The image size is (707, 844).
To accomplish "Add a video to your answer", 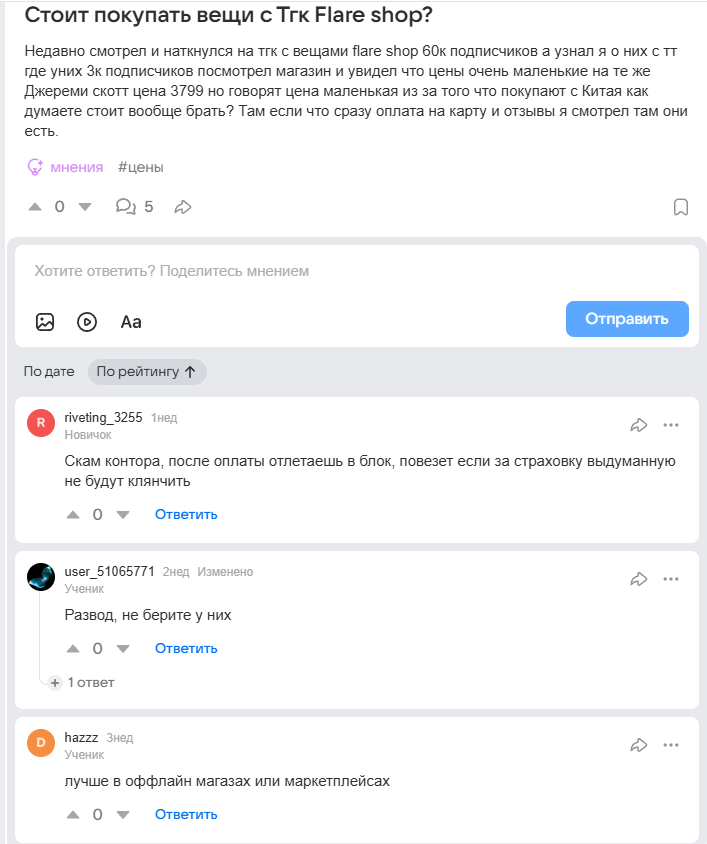I will point(87,321).
